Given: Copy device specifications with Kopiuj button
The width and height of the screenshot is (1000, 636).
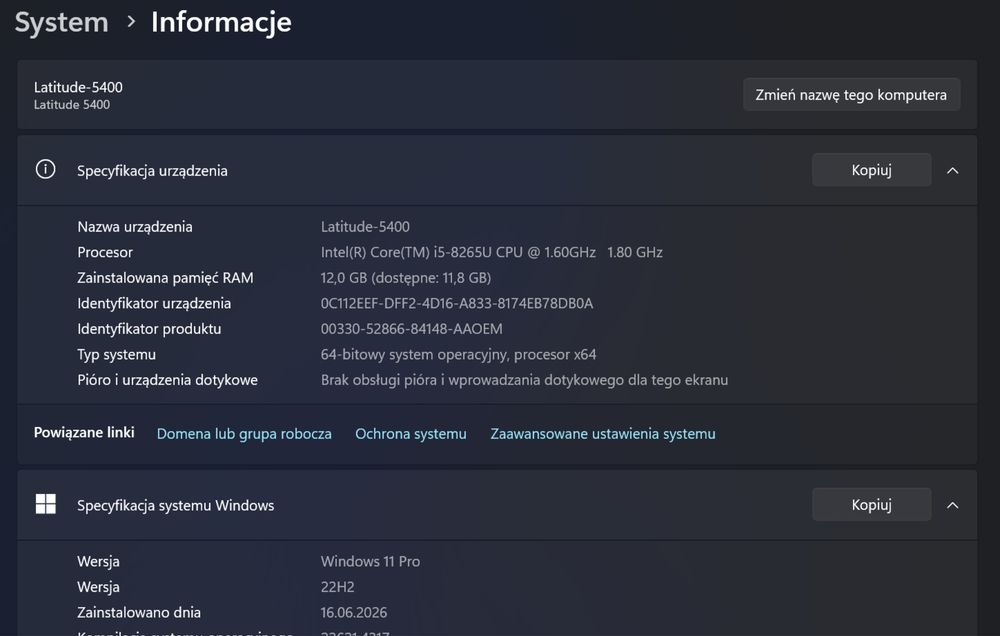Looking at the screenshot, I should 871,170.
